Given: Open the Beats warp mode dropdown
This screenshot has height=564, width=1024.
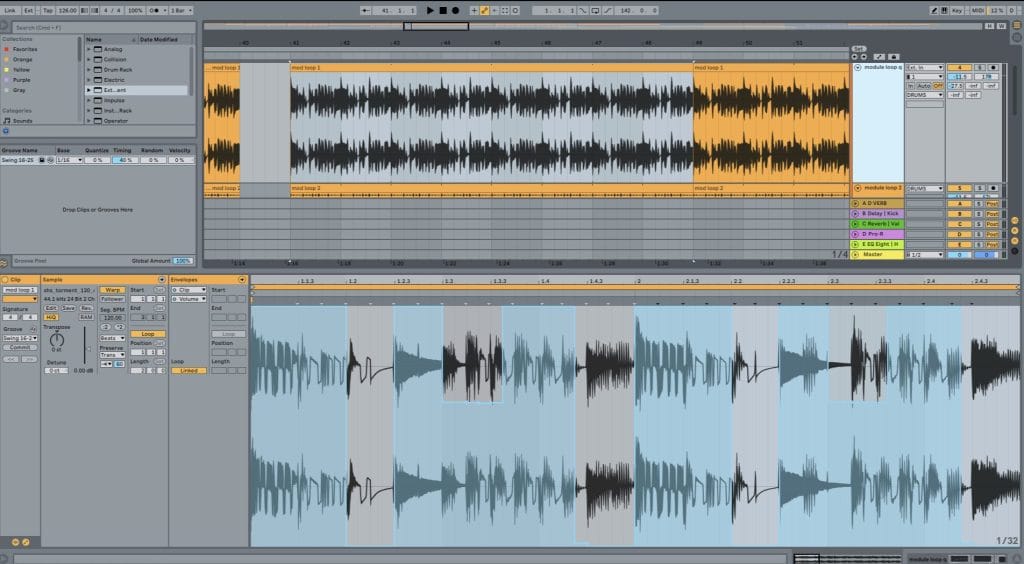Looking at the screenshot, I should (x=112, y=338).
